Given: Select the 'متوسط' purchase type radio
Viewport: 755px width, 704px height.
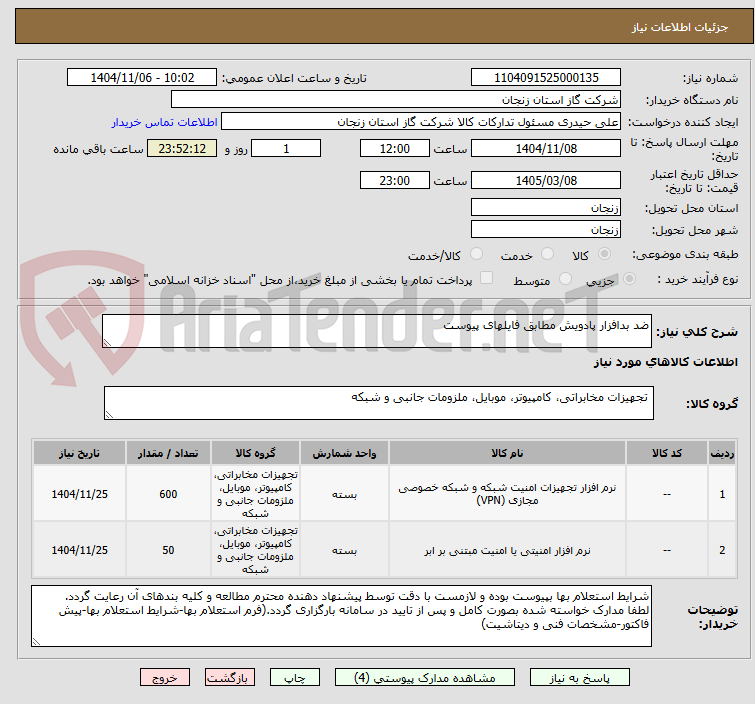Looking at the screenshot, I should [x=565, y=279].
